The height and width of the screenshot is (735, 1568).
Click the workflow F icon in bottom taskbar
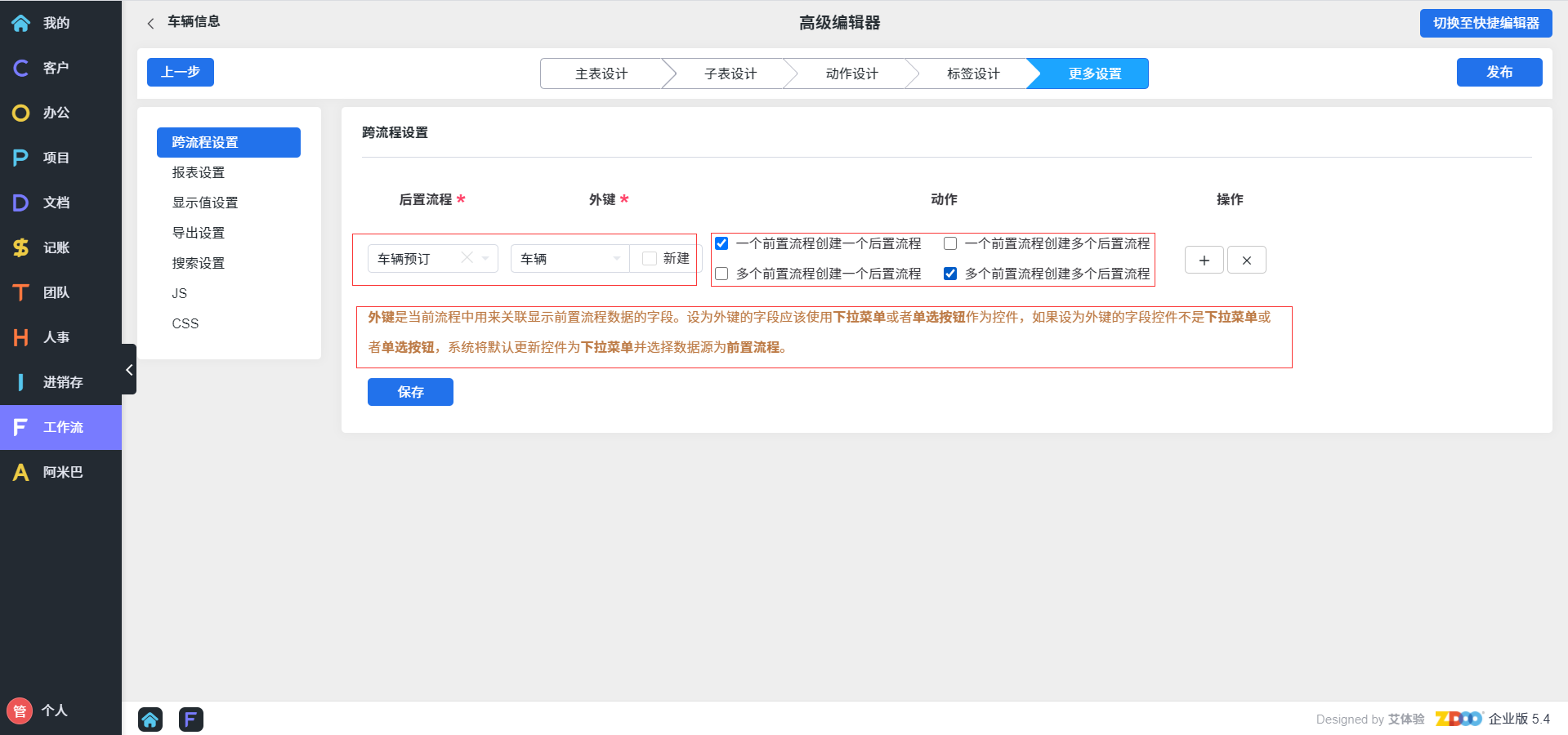(190, 719)
